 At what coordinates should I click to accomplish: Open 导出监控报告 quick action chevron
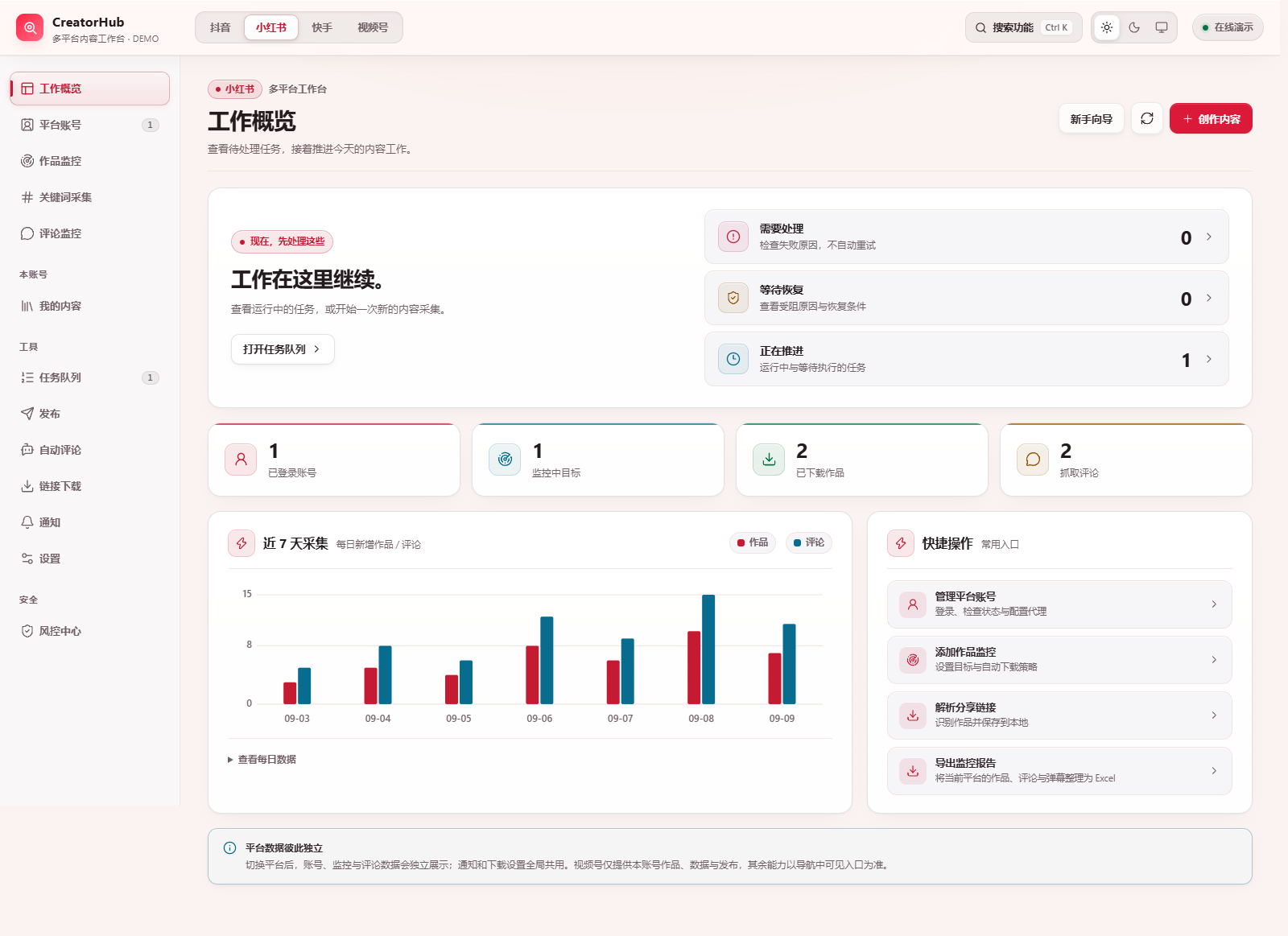pos(1214,771)
